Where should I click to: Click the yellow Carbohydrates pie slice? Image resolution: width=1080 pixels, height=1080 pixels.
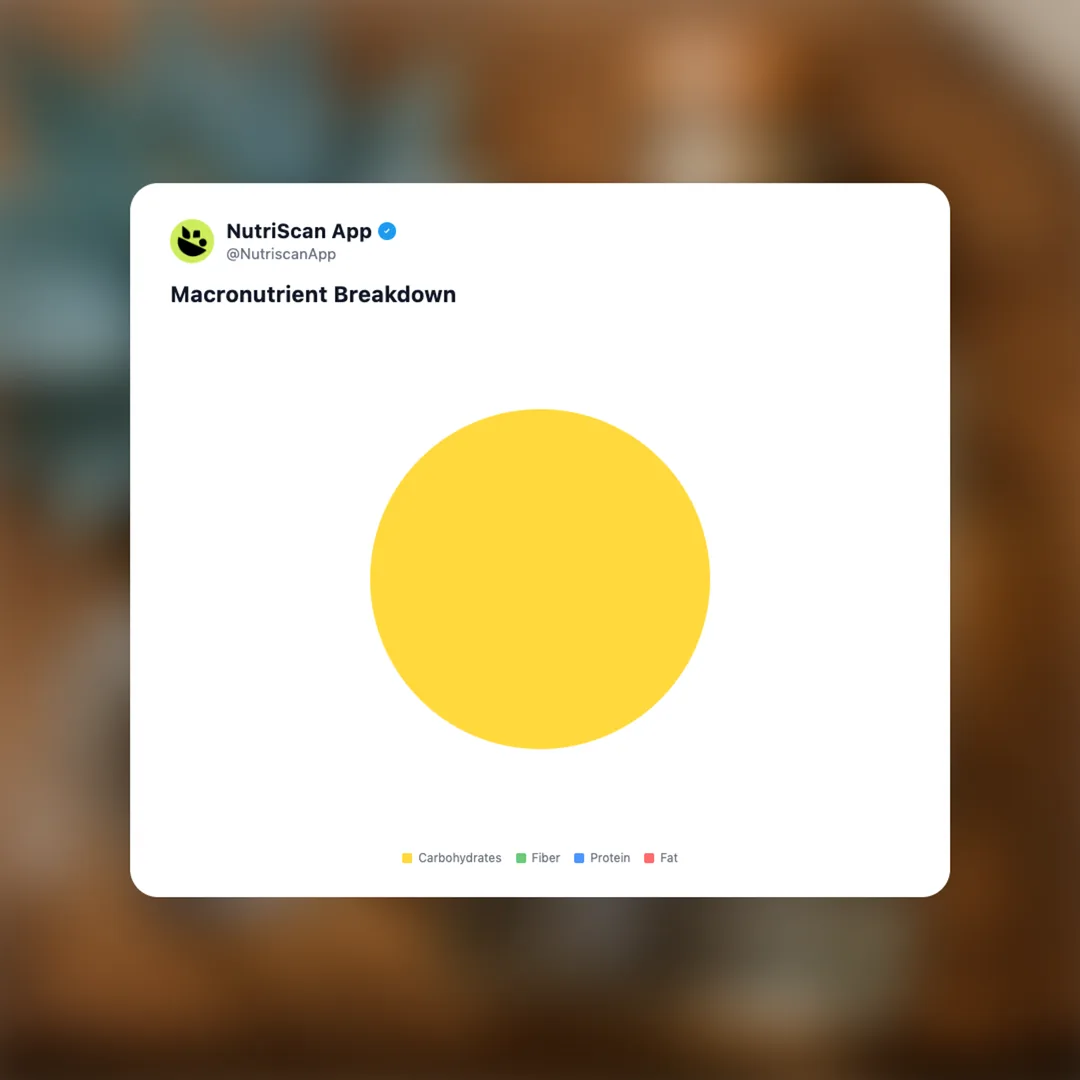(540, 579)
